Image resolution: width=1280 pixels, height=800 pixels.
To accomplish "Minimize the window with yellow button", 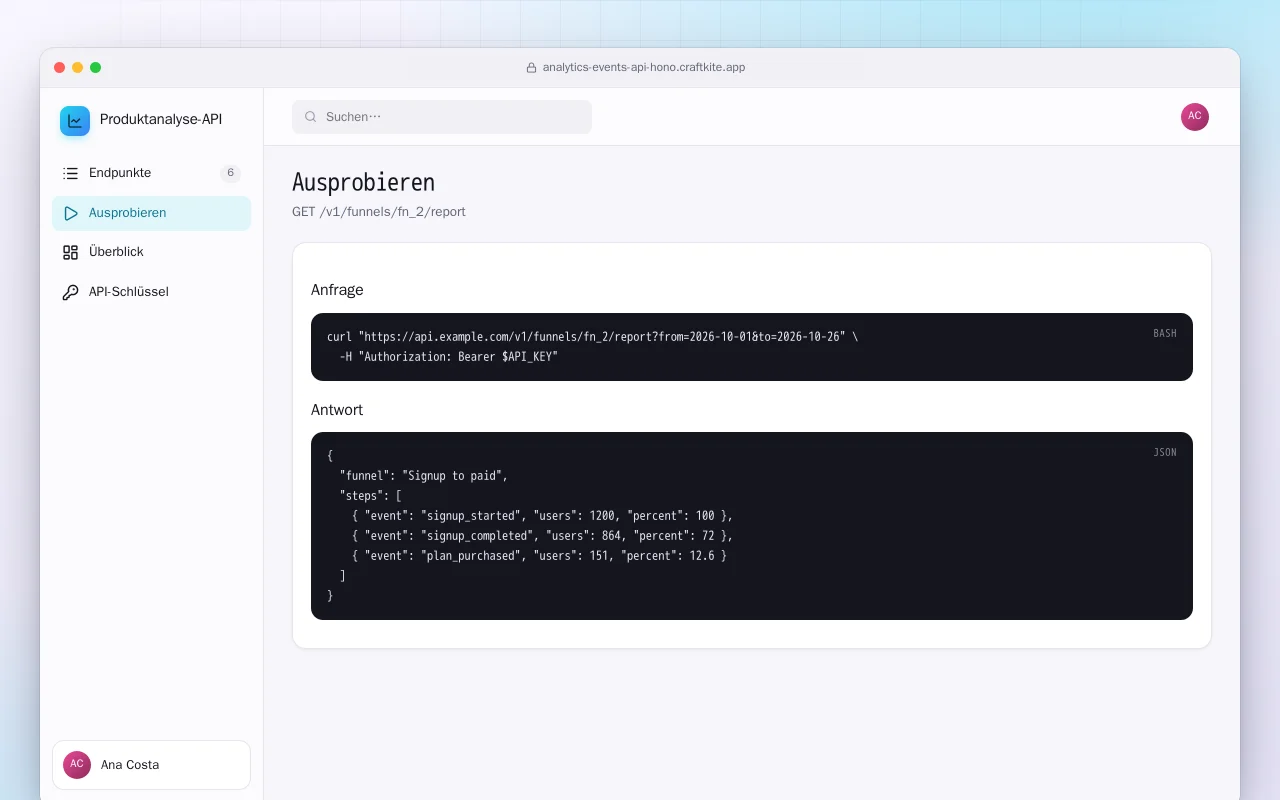I will pos(78,68).
